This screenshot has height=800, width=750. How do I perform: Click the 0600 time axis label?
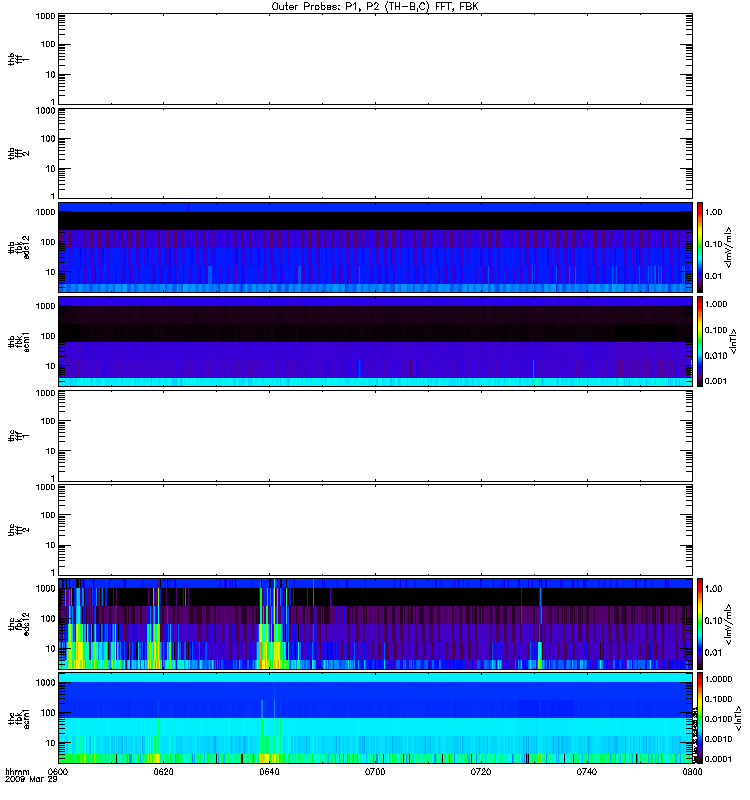[x=59, y=772]
